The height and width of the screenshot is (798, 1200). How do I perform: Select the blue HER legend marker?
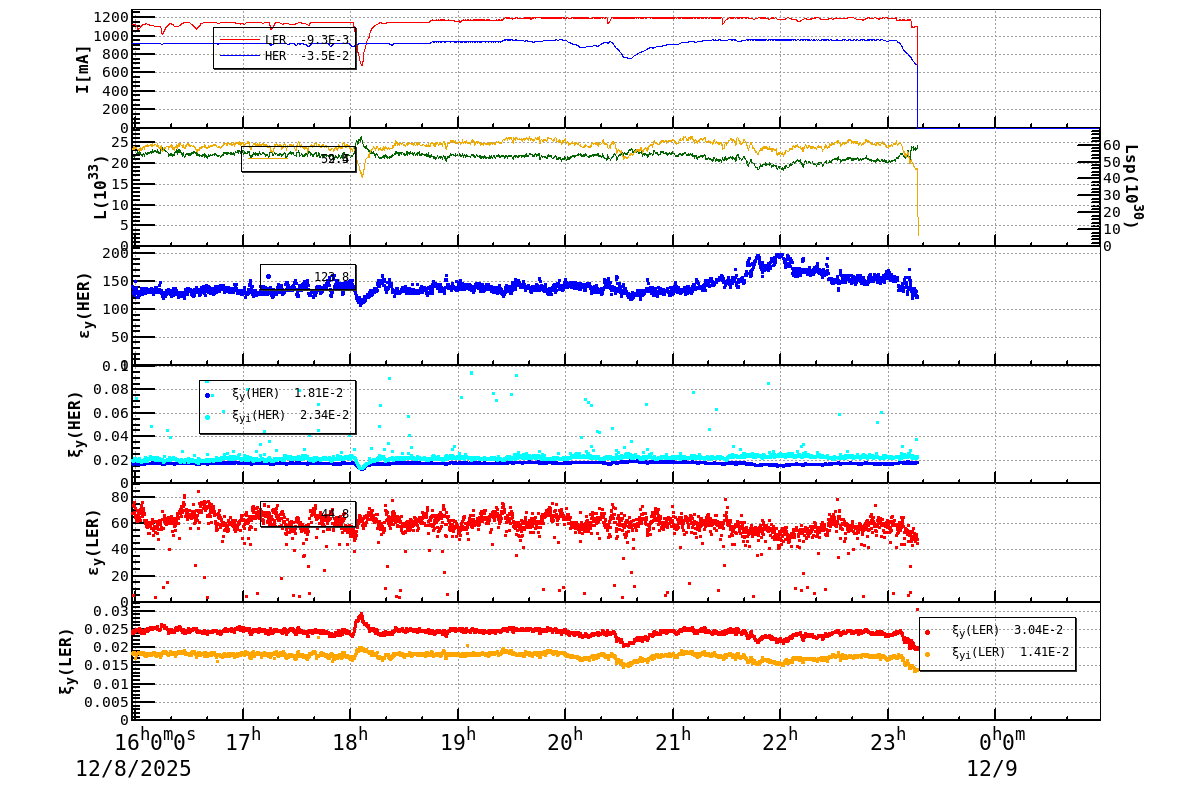(240, 55)
